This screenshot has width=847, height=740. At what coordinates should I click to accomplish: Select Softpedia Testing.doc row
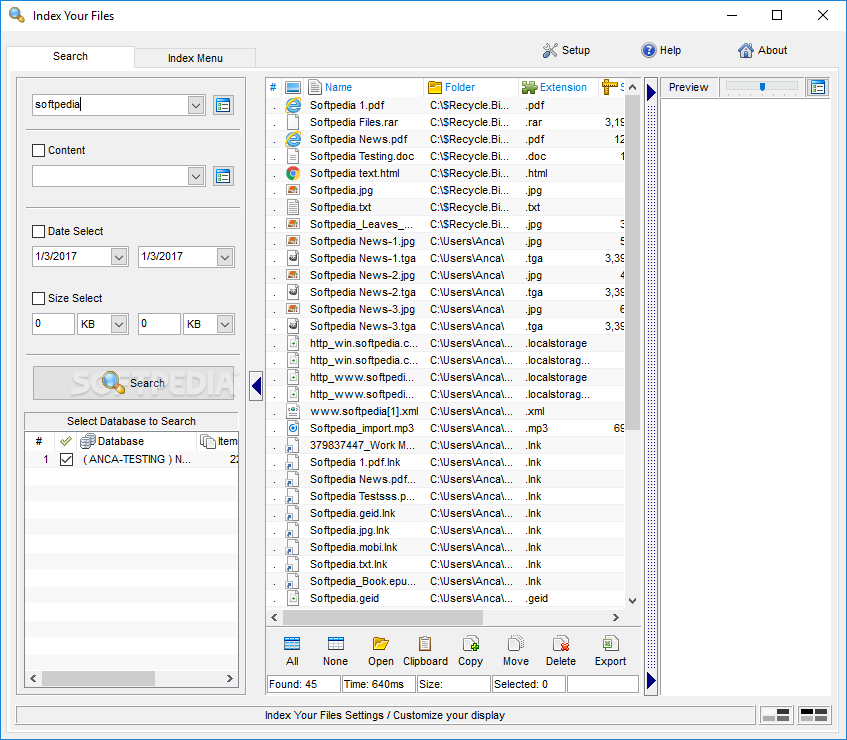(446, 157)
